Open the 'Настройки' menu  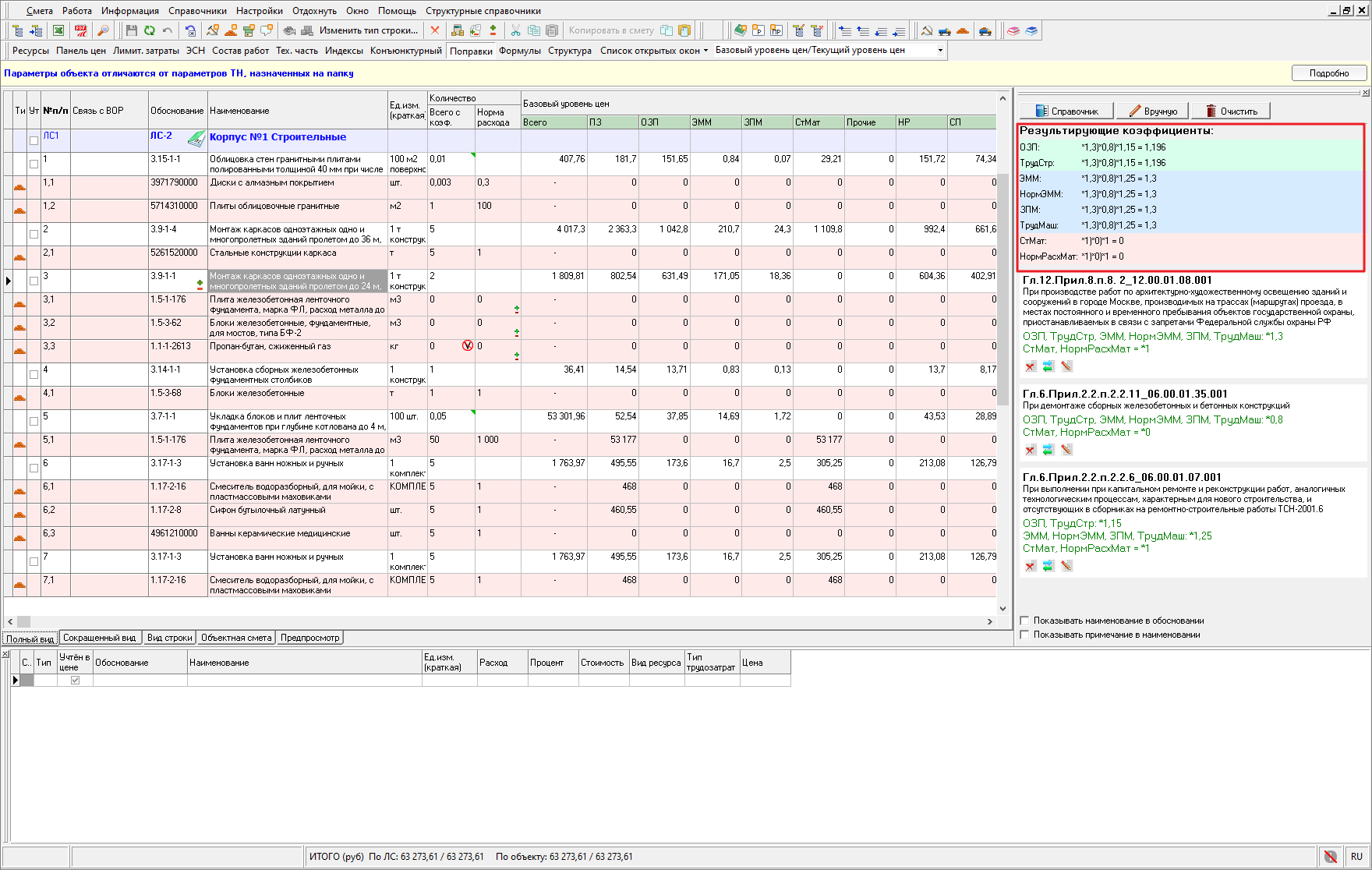pyautogui.click(x=260, y=11)
